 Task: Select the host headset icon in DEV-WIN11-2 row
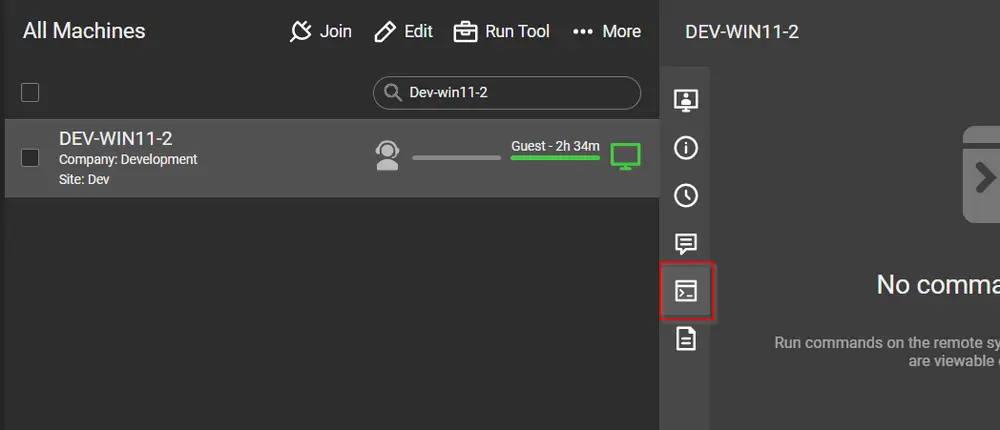(x=387, y=156)
